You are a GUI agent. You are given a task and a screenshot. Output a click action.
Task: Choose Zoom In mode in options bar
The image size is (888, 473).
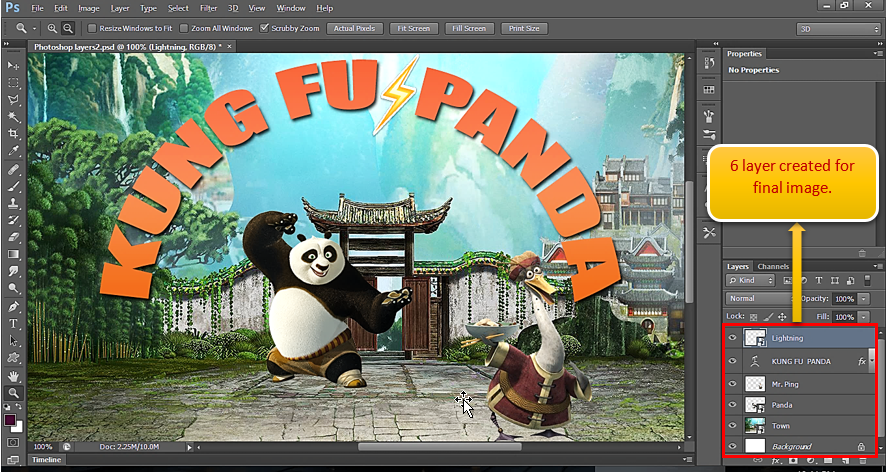52,28
